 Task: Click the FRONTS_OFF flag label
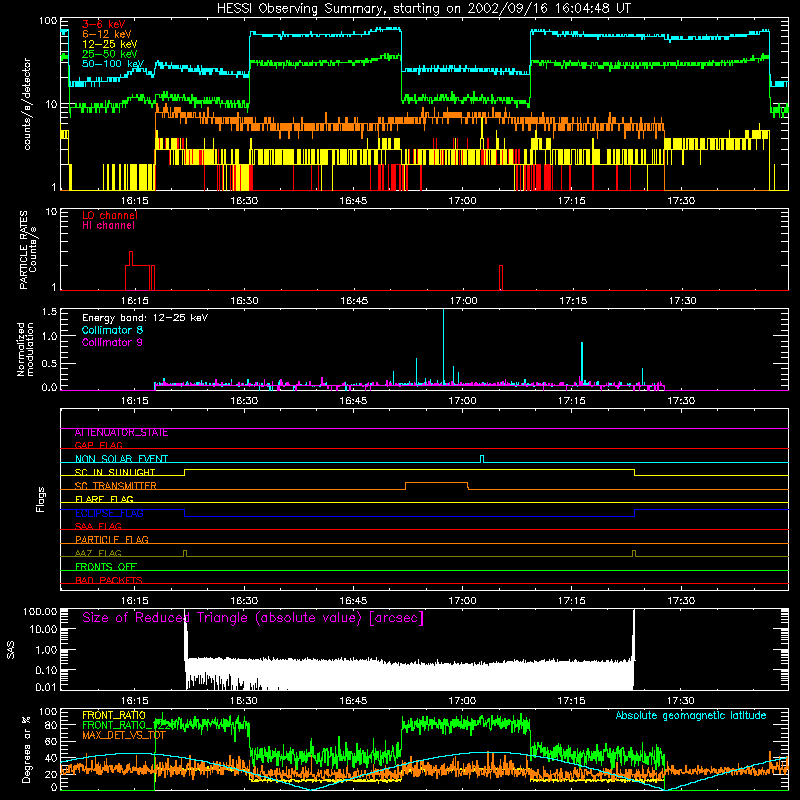point(106,567)
